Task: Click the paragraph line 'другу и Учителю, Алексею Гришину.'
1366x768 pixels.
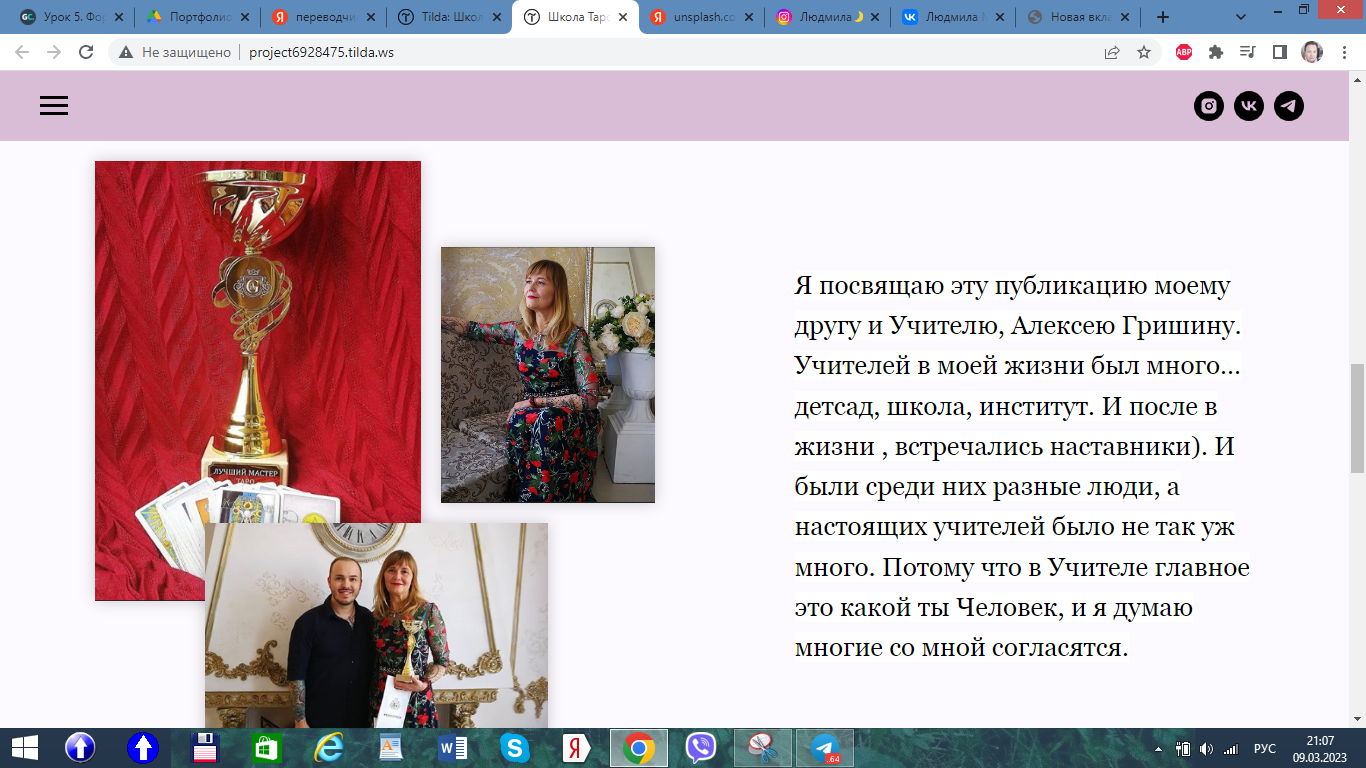Action: click(1017, 326)
